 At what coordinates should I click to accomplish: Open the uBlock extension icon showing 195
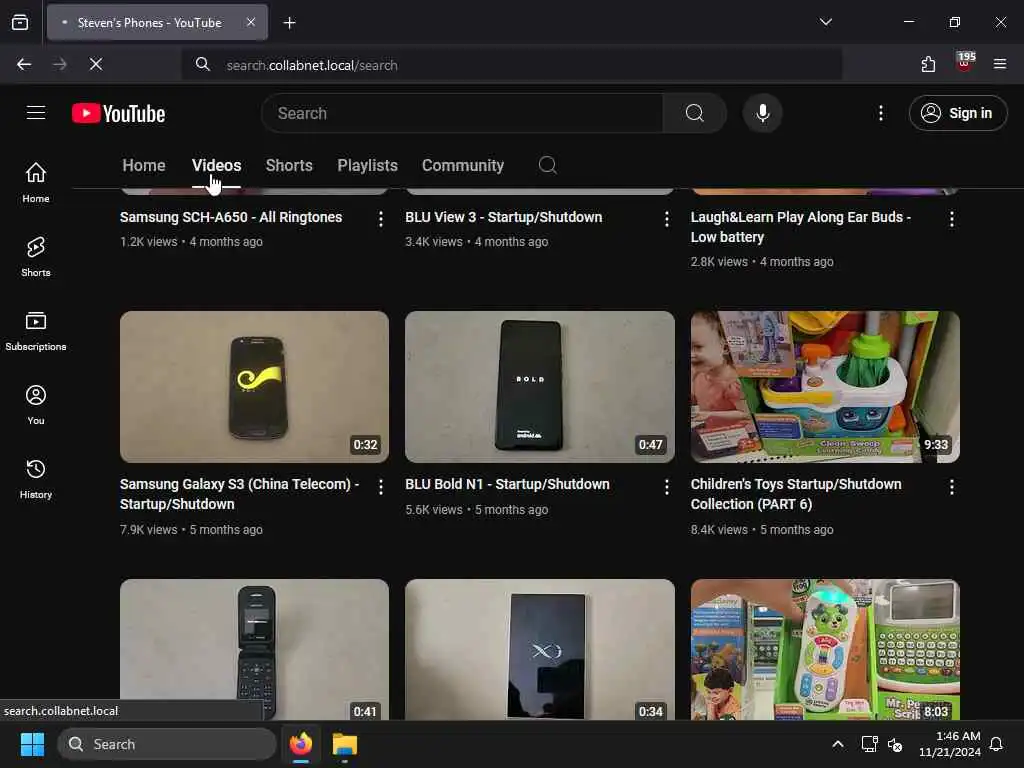[x=965, y=63]
